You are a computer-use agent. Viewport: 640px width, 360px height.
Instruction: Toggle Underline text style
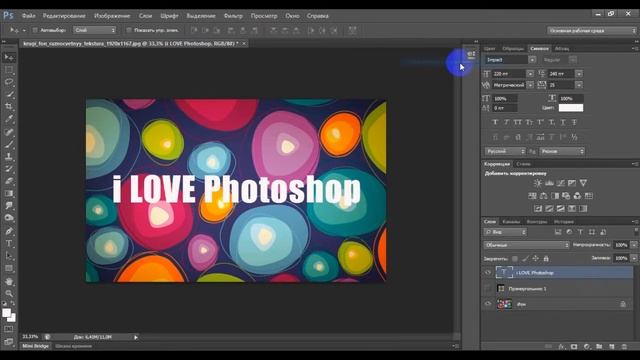563,122
